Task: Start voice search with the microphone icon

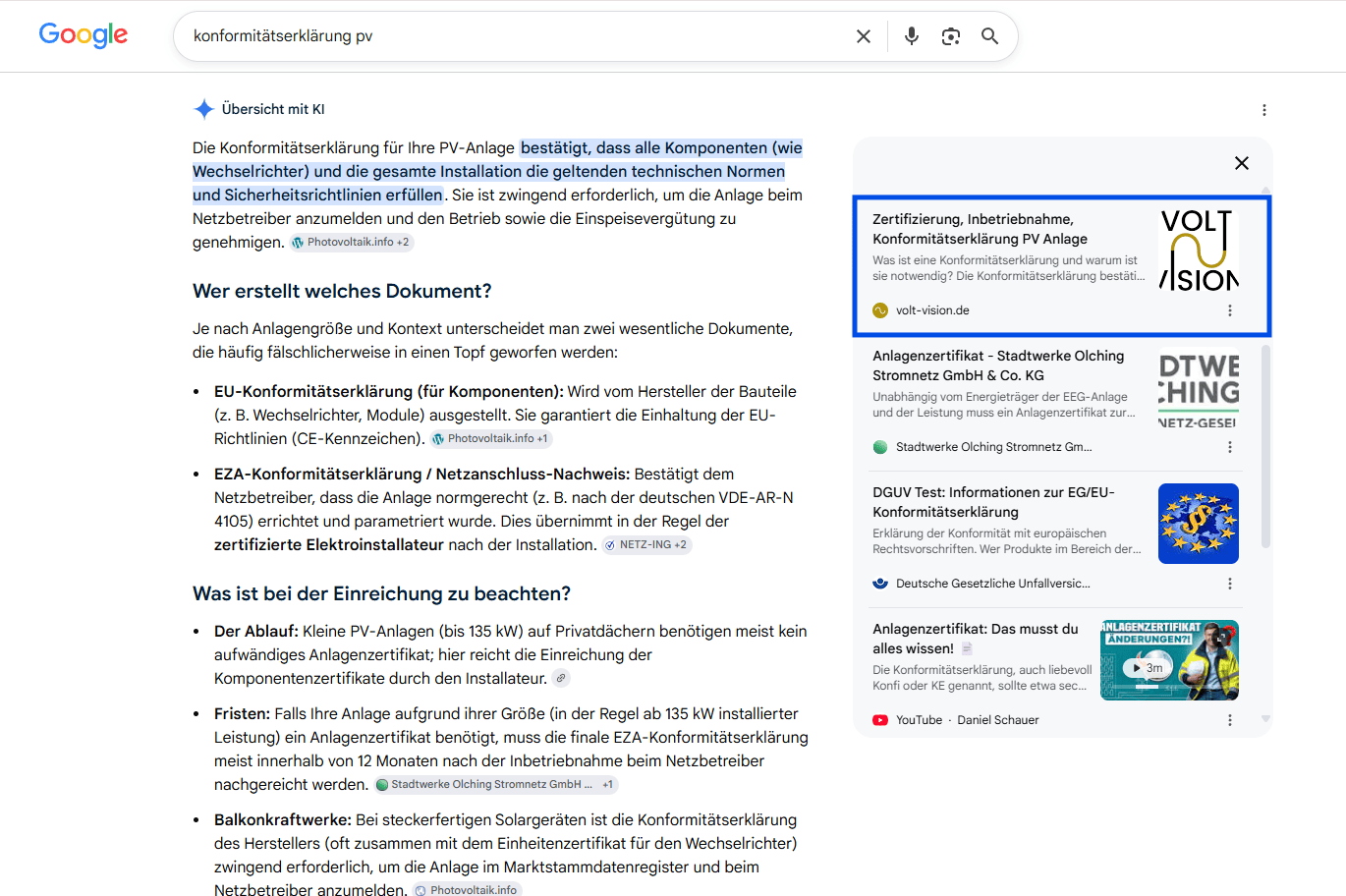Action: [x=912, y=36]
